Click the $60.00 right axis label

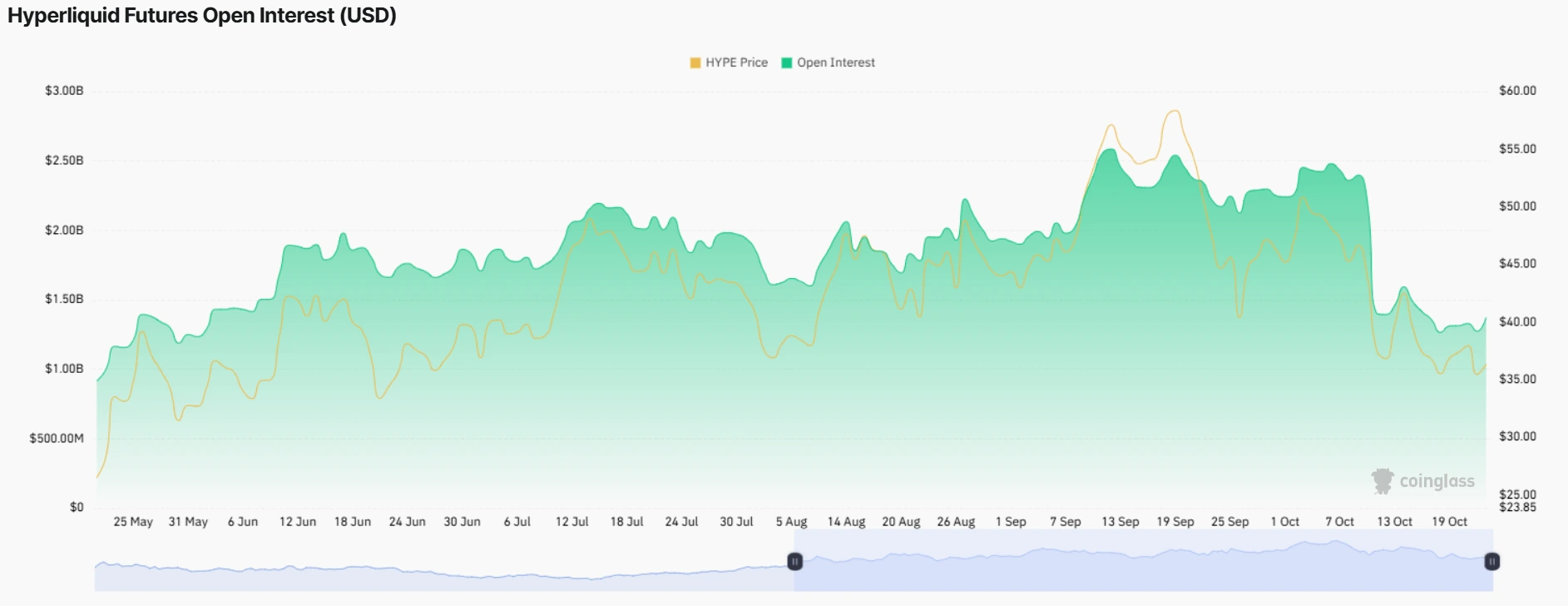[x=1517, y=91]
